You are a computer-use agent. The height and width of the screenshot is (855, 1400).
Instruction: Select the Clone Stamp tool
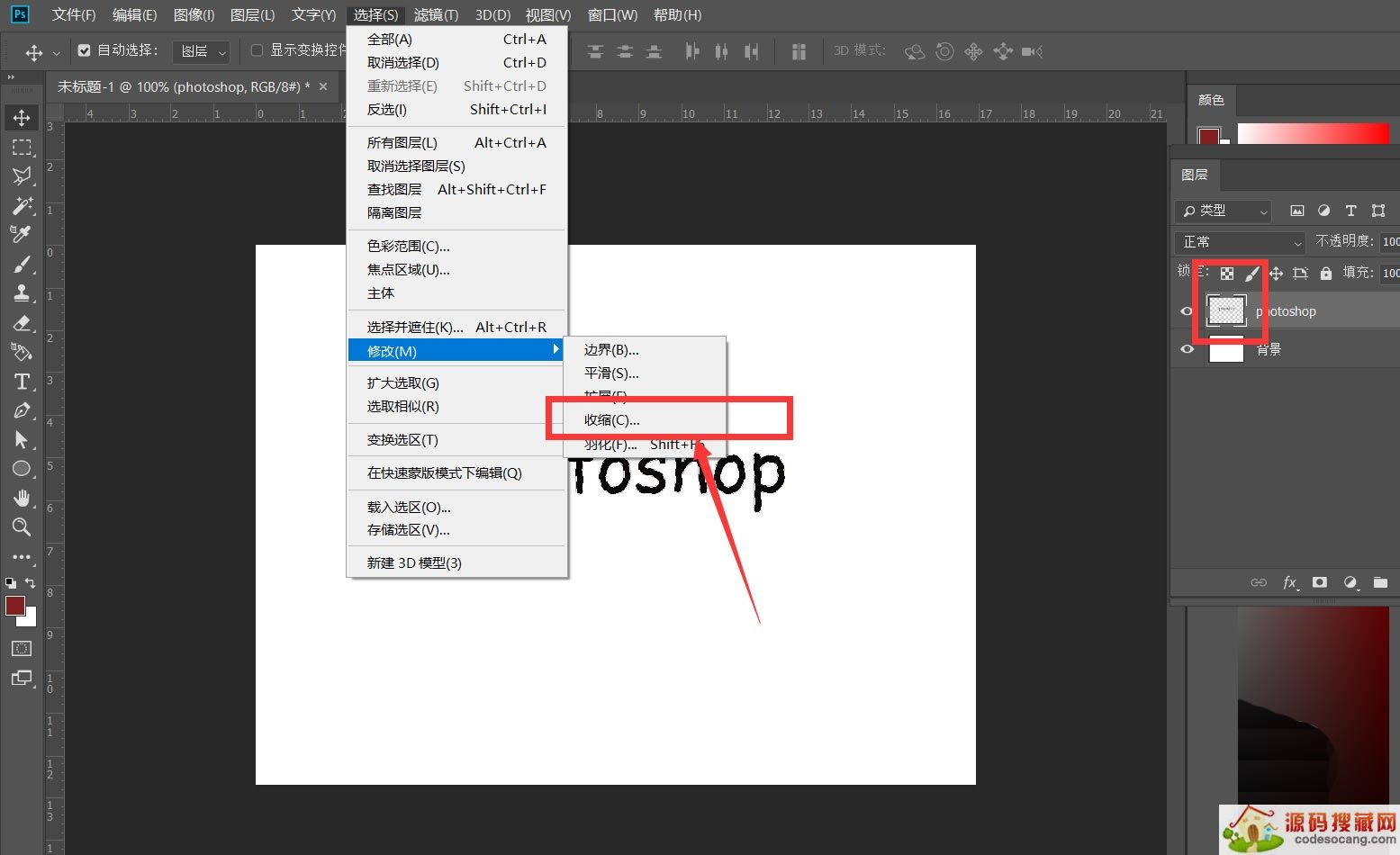[22, 293]
